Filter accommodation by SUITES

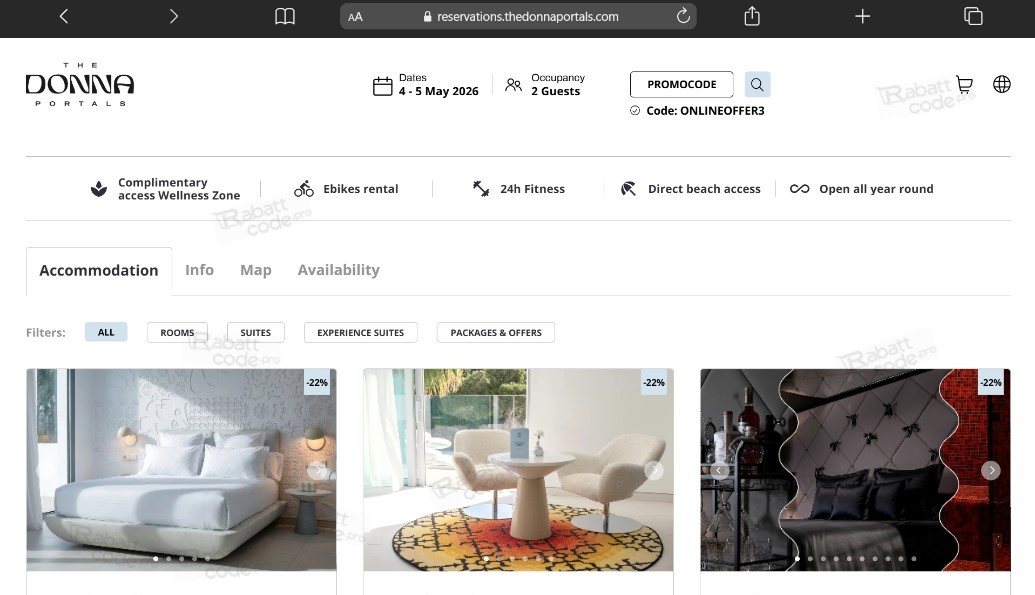pyautogui.click(x=256, y=332)
